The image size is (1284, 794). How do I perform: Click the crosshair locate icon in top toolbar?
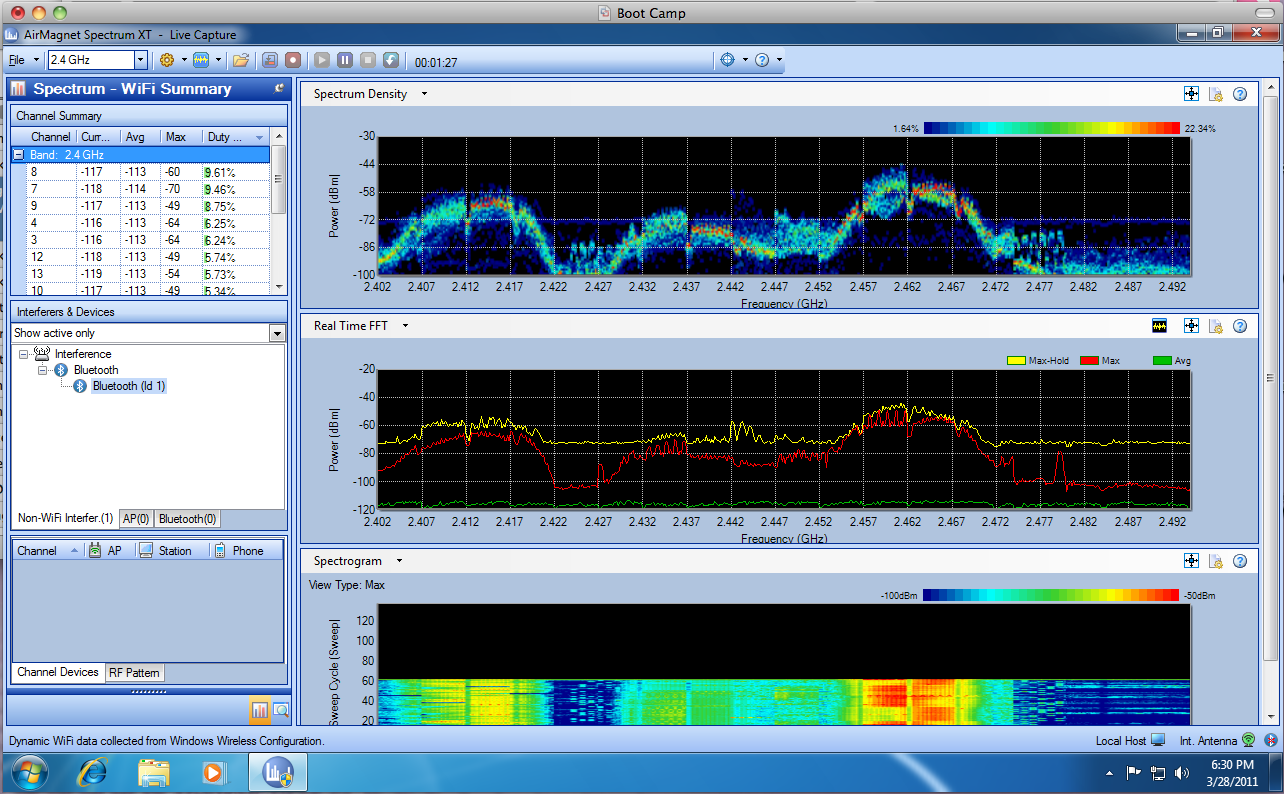click(728, 60)
